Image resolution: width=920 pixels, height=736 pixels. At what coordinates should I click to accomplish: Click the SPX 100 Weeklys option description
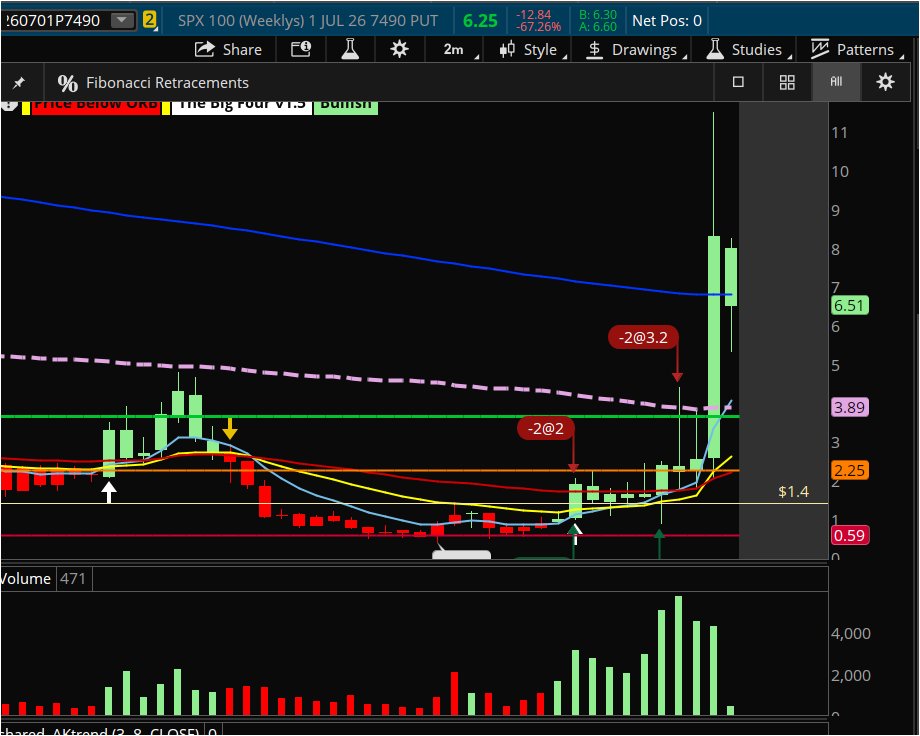click(308, 21)
